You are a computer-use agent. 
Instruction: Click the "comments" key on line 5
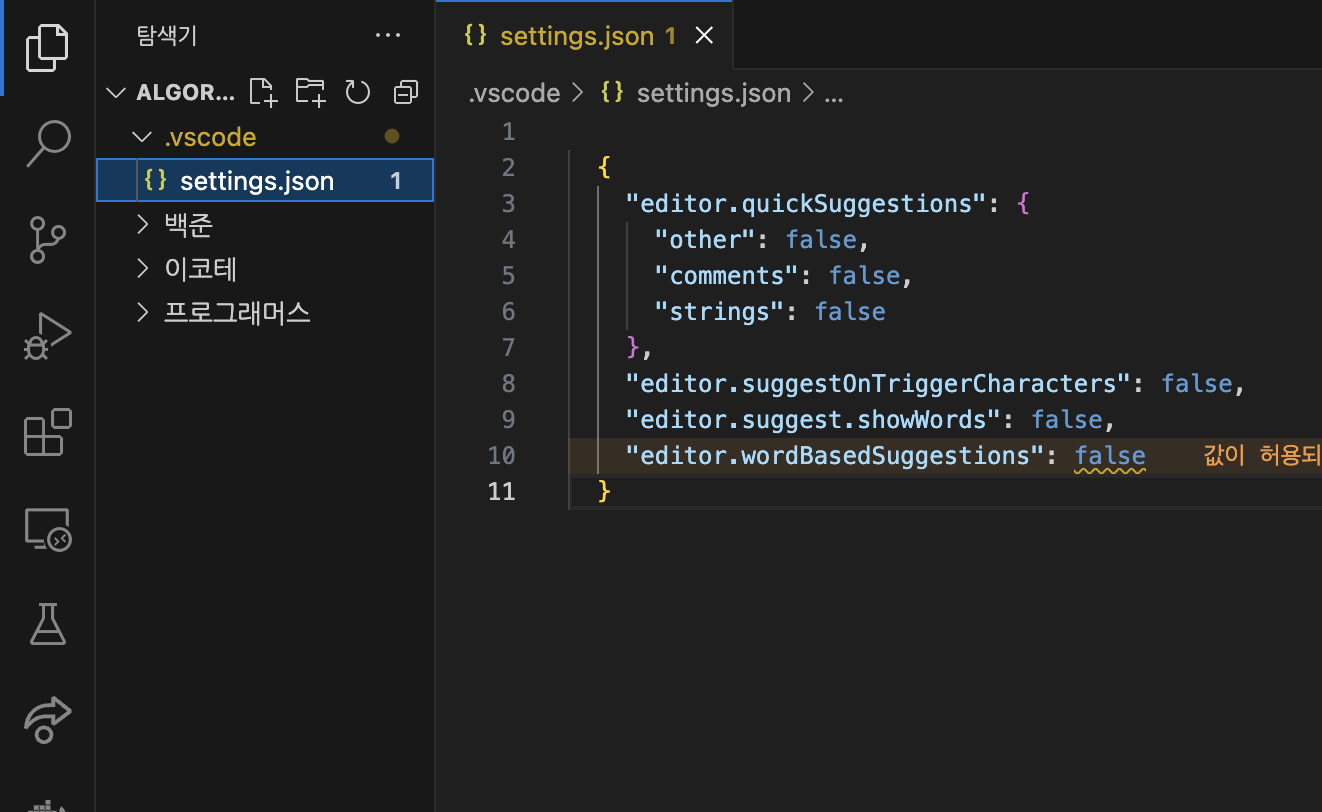727,276
